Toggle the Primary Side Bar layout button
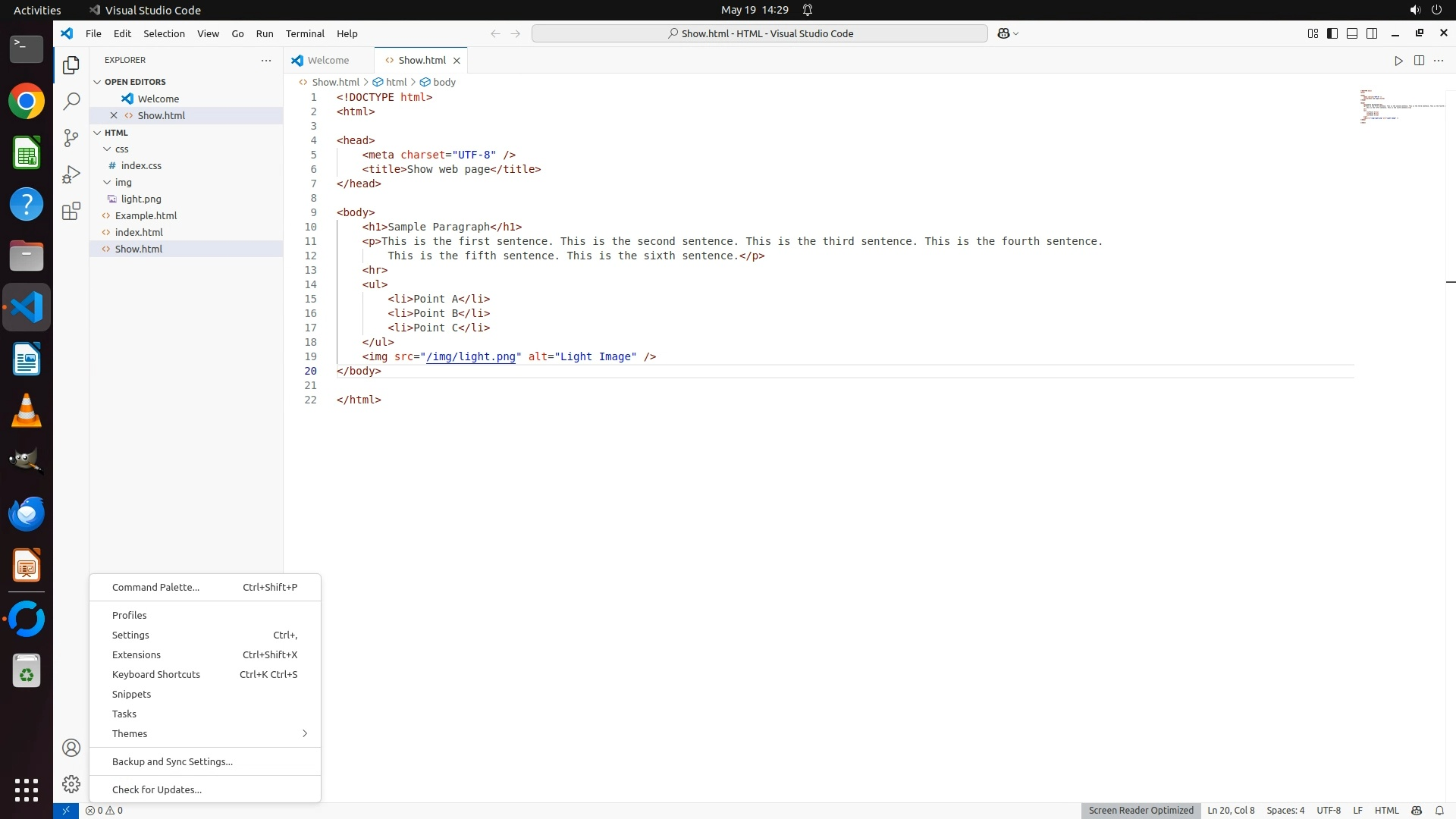This screenshot has width=1456, height=819. pyautogui.click(x=1332, y=33)
